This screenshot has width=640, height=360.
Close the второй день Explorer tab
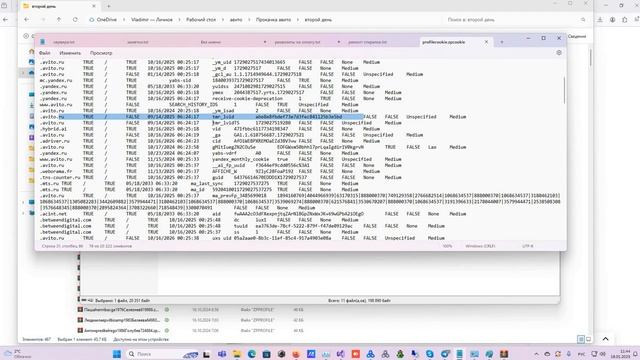point(94,6)
